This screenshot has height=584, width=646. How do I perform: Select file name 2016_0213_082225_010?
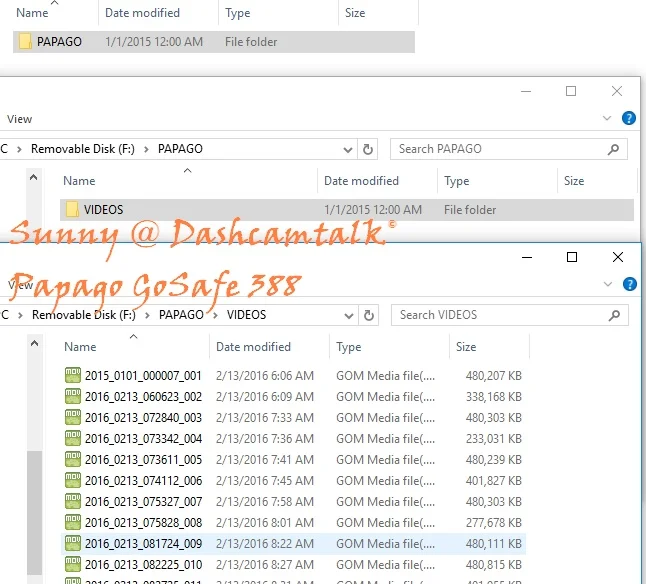coord(143,565)
